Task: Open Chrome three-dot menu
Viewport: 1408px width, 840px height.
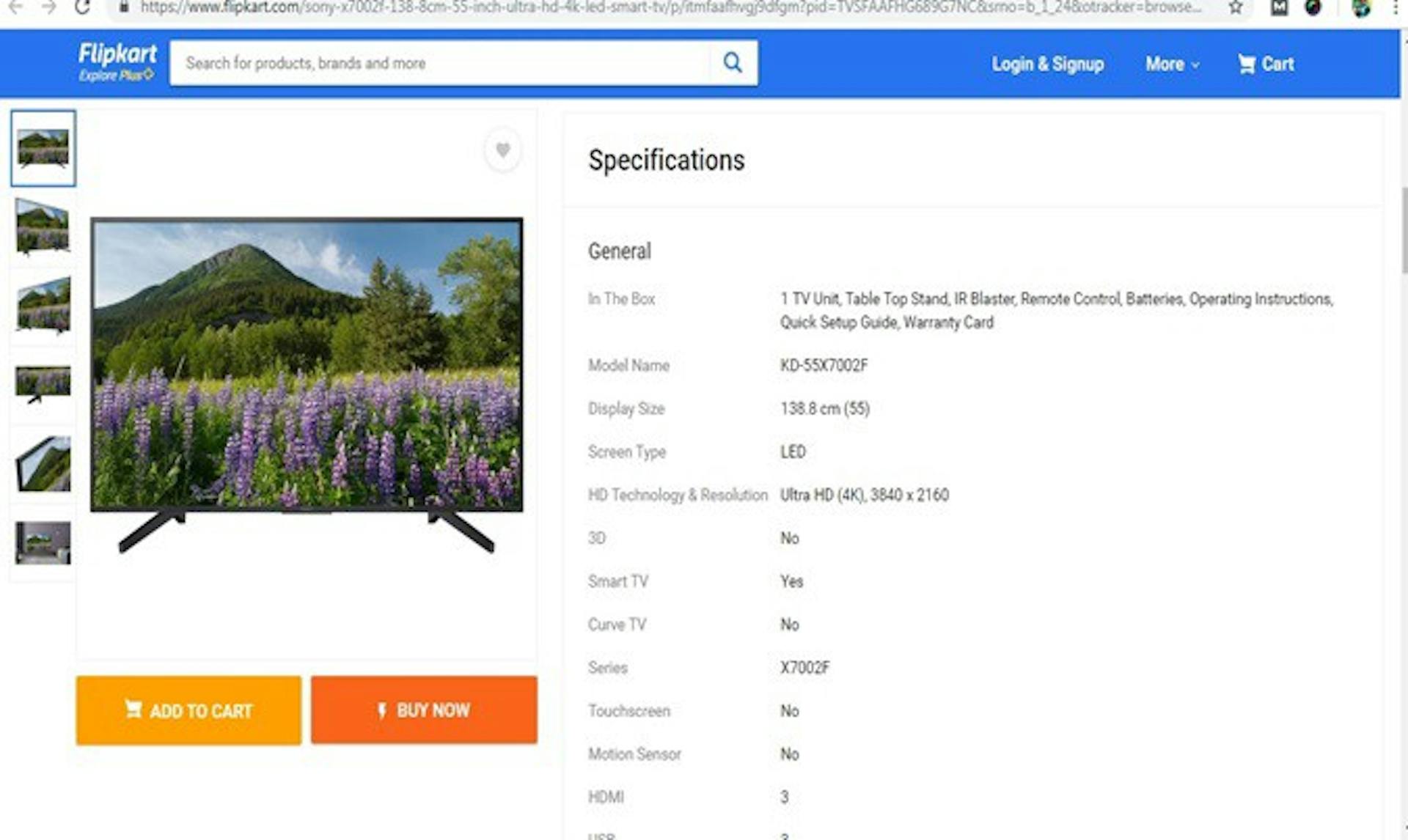Action: click(1395, 8)
